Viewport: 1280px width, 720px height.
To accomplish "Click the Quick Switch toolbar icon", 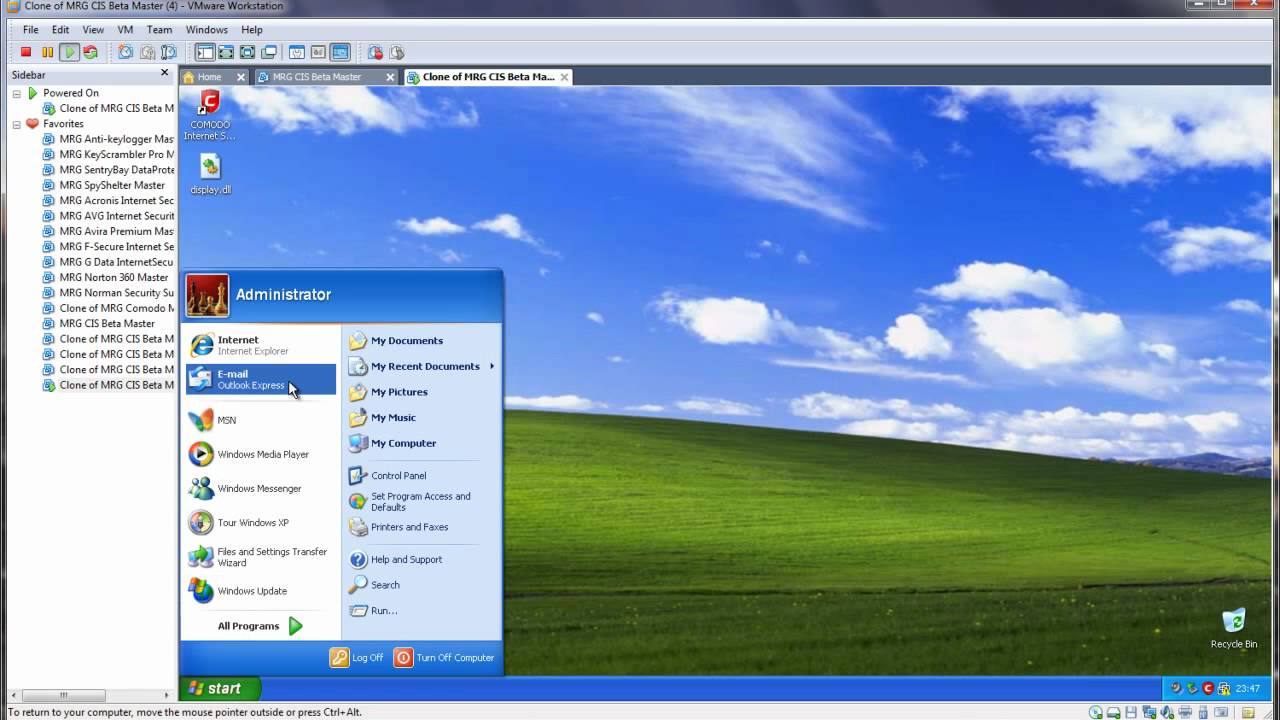I will (226, 52).
